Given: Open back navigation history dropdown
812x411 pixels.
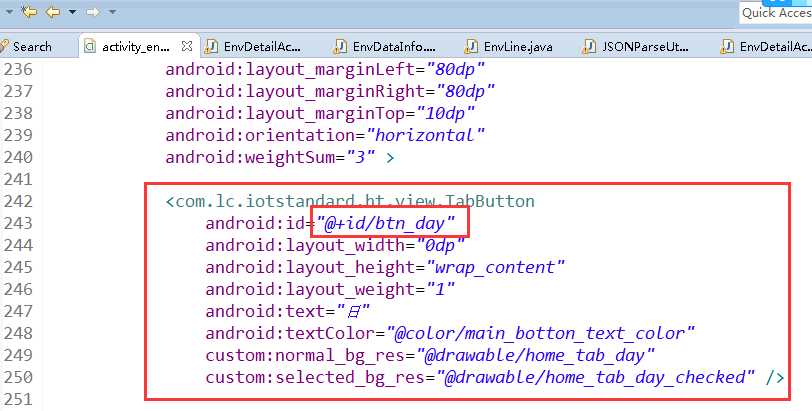Looking at the screenshot, I should [x=72, y=11].
